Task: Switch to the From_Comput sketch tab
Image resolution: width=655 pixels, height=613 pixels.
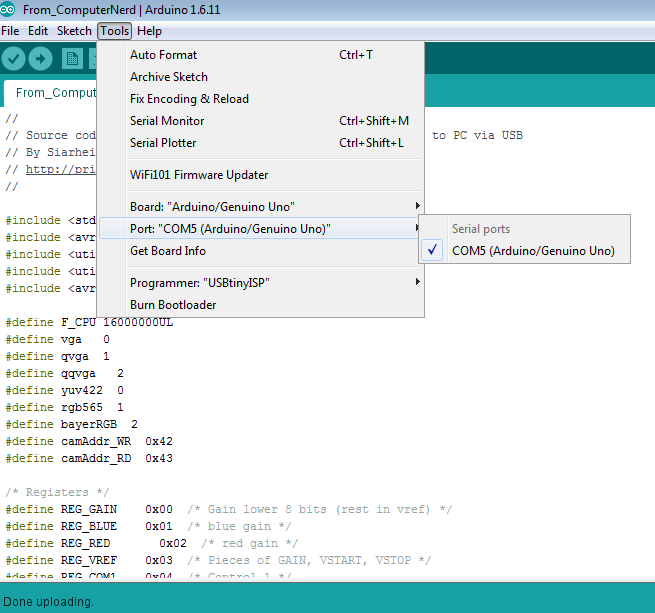Action: pyautogui.click(x=51, y=93)
